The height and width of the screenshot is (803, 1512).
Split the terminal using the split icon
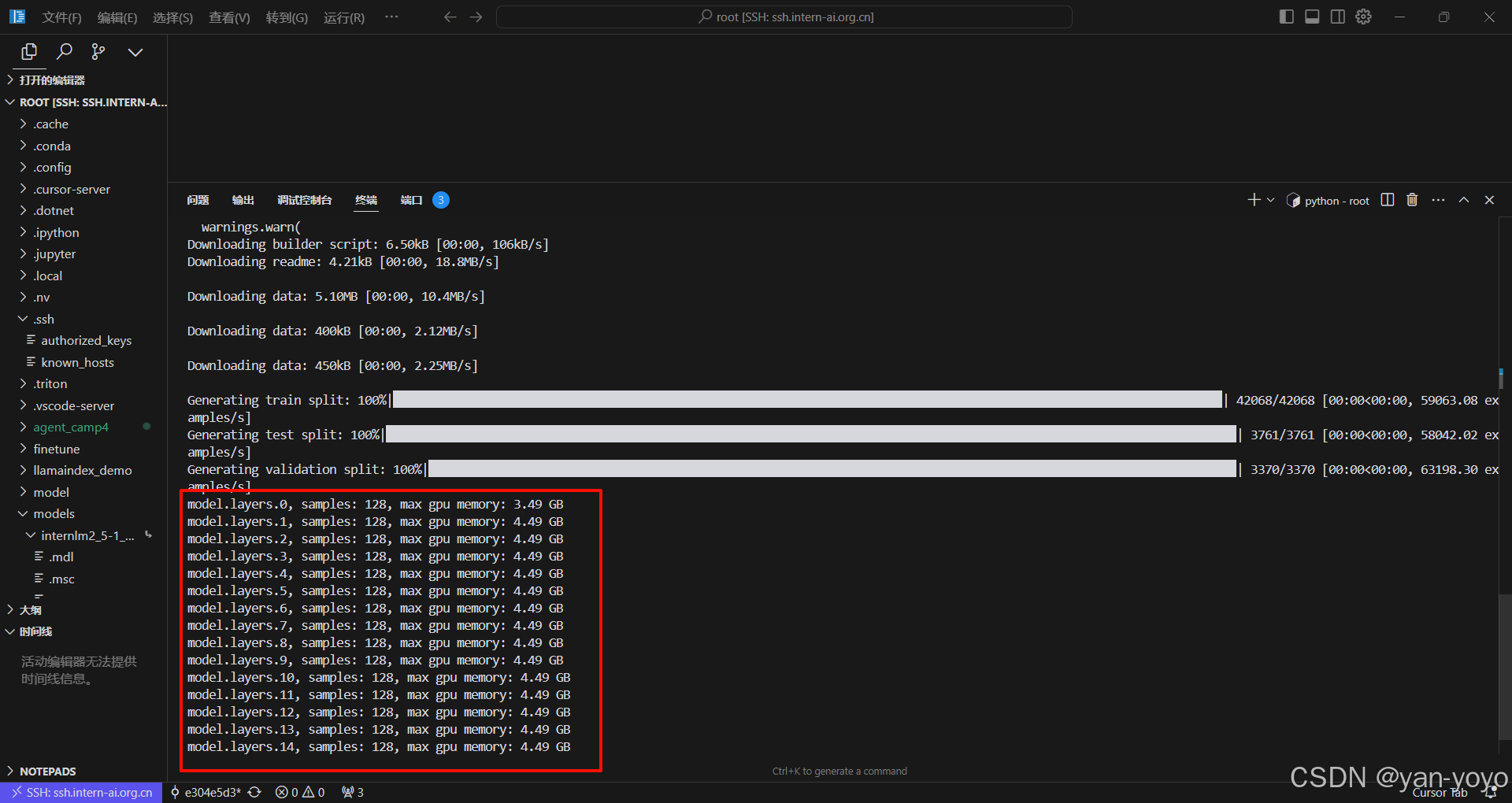(1387, 200)
